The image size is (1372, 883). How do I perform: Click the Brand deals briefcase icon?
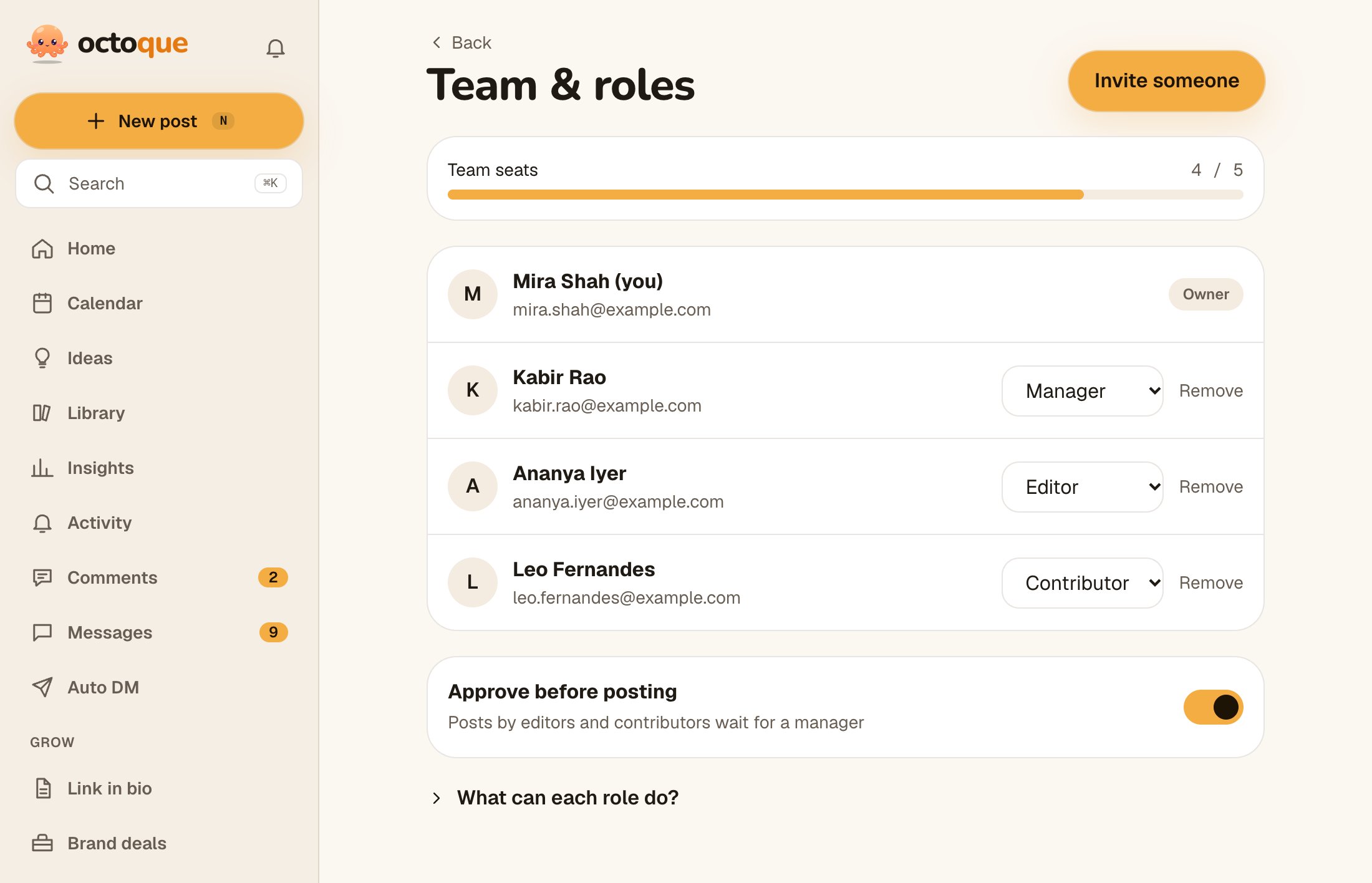point(42,843)
